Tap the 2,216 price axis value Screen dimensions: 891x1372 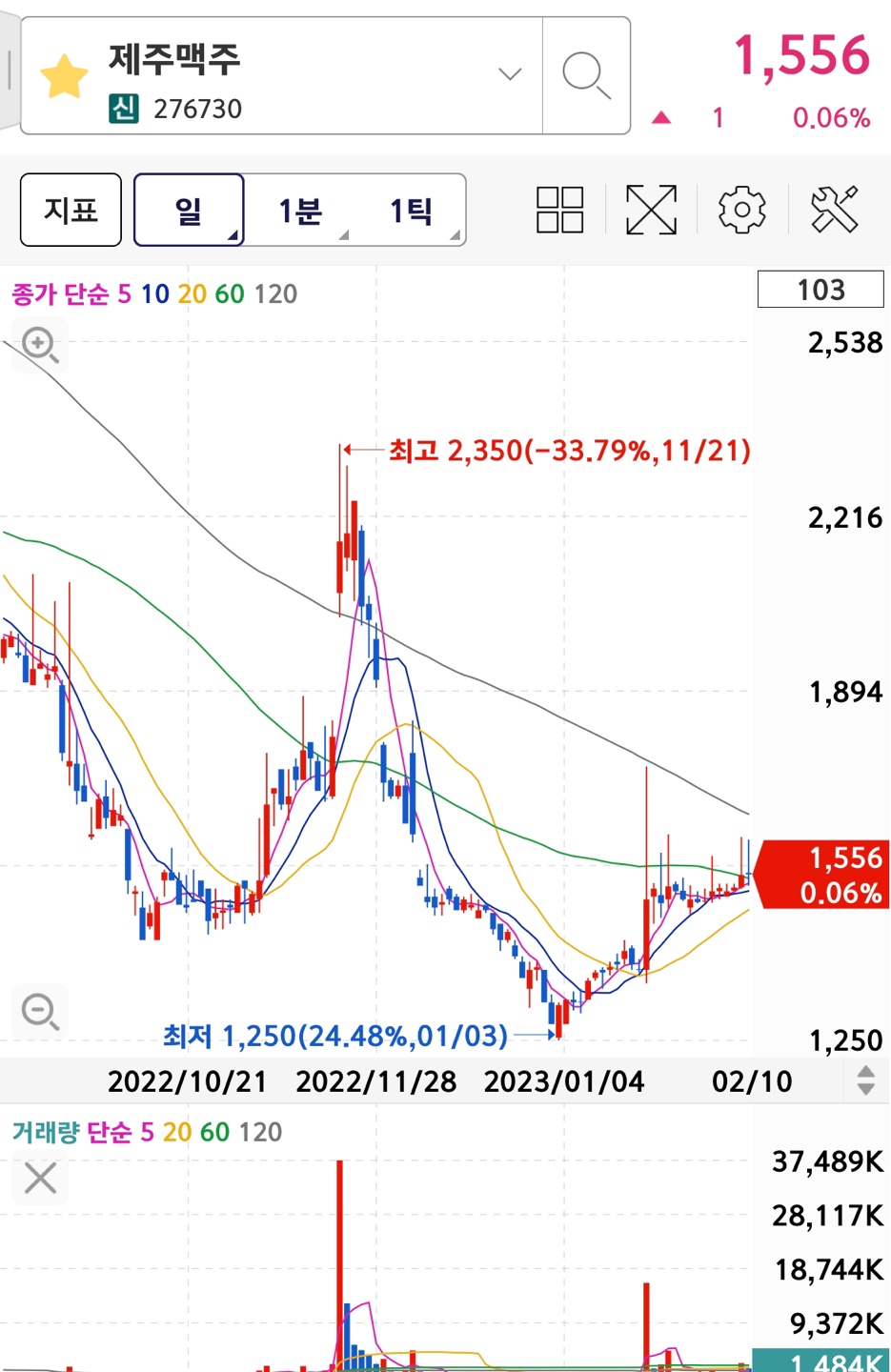845,518
